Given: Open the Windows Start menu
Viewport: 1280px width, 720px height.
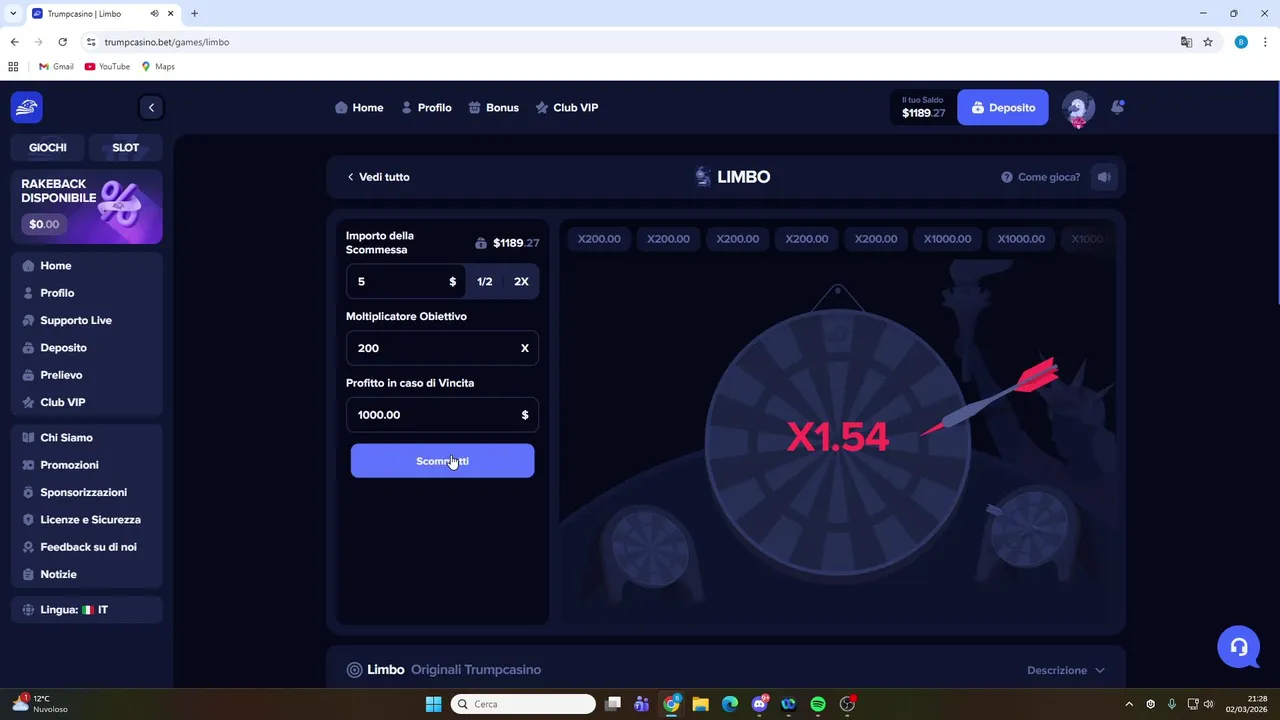Looking at the screenshot, I should coord(433,704).
